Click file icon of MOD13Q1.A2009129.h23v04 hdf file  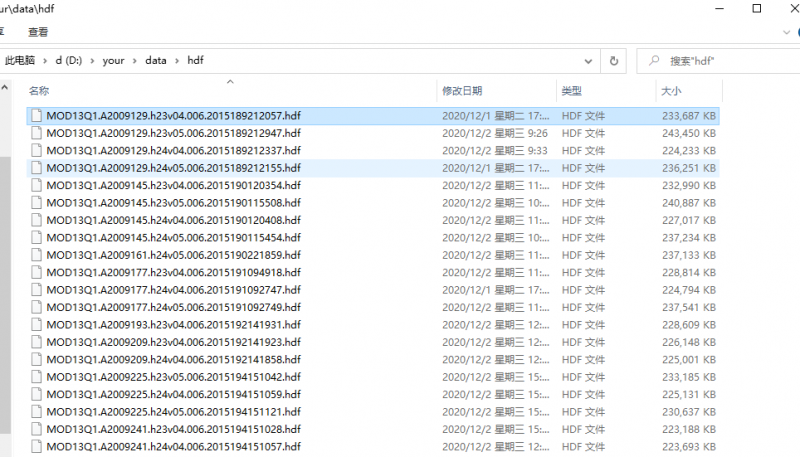(x=37, y=116)
